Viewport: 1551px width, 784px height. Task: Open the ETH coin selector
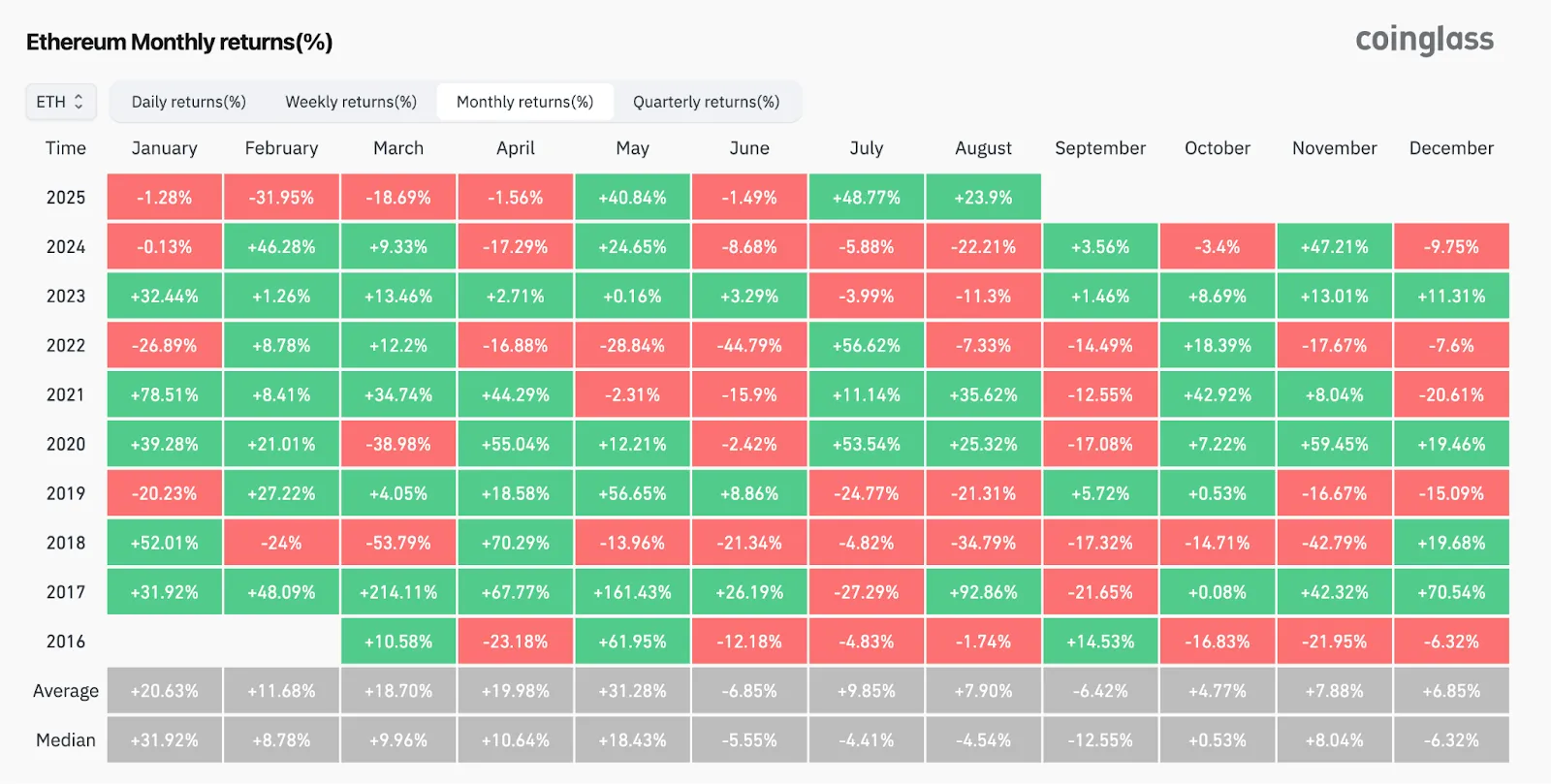point(60,101)
